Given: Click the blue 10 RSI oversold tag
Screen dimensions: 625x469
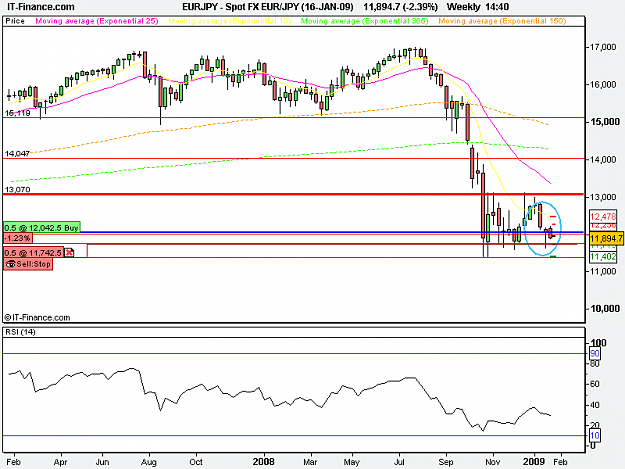Looking at the screenshot, I should click(x=595, y=436).
